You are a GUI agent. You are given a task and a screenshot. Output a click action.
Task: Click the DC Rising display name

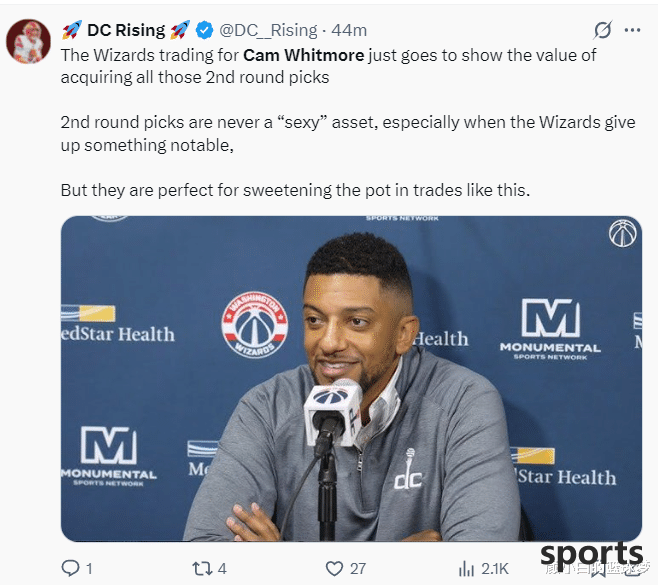click(126, 30)
